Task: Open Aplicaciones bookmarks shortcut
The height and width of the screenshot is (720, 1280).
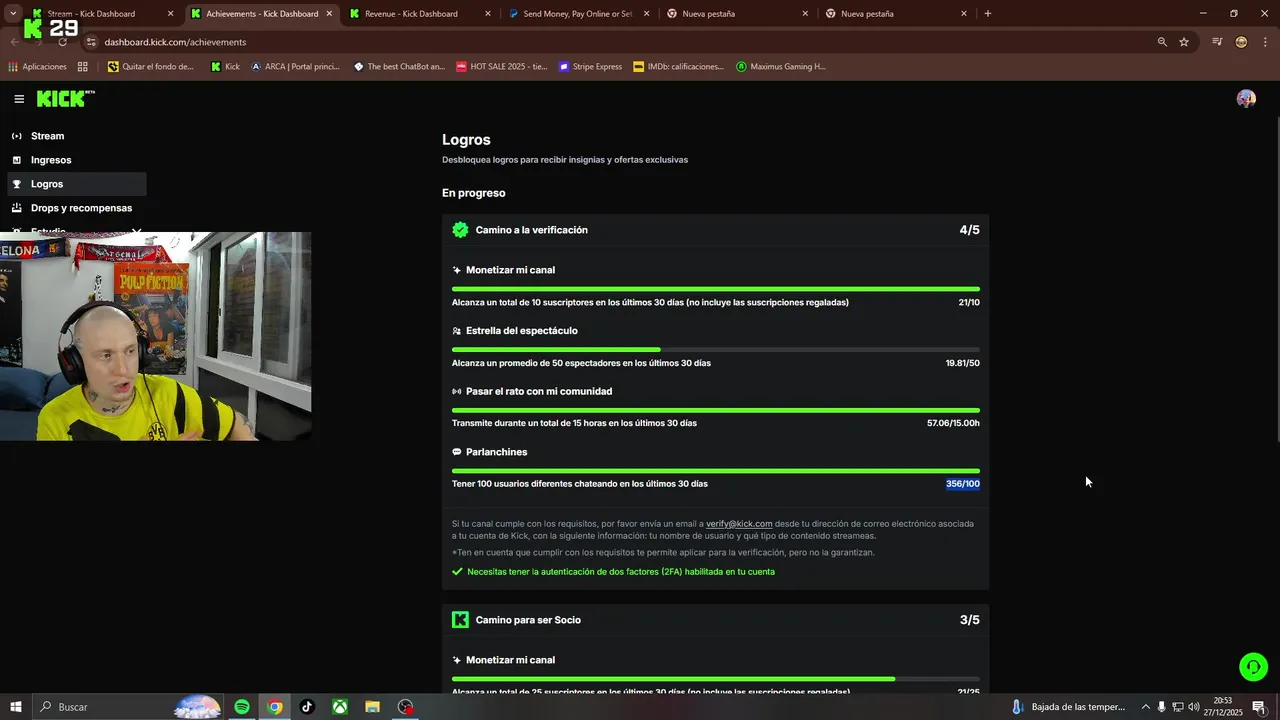Action: [37, 67]
